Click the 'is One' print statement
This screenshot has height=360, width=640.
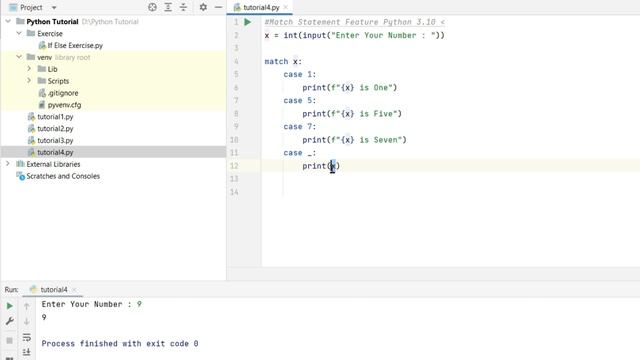tap(349, 87)
